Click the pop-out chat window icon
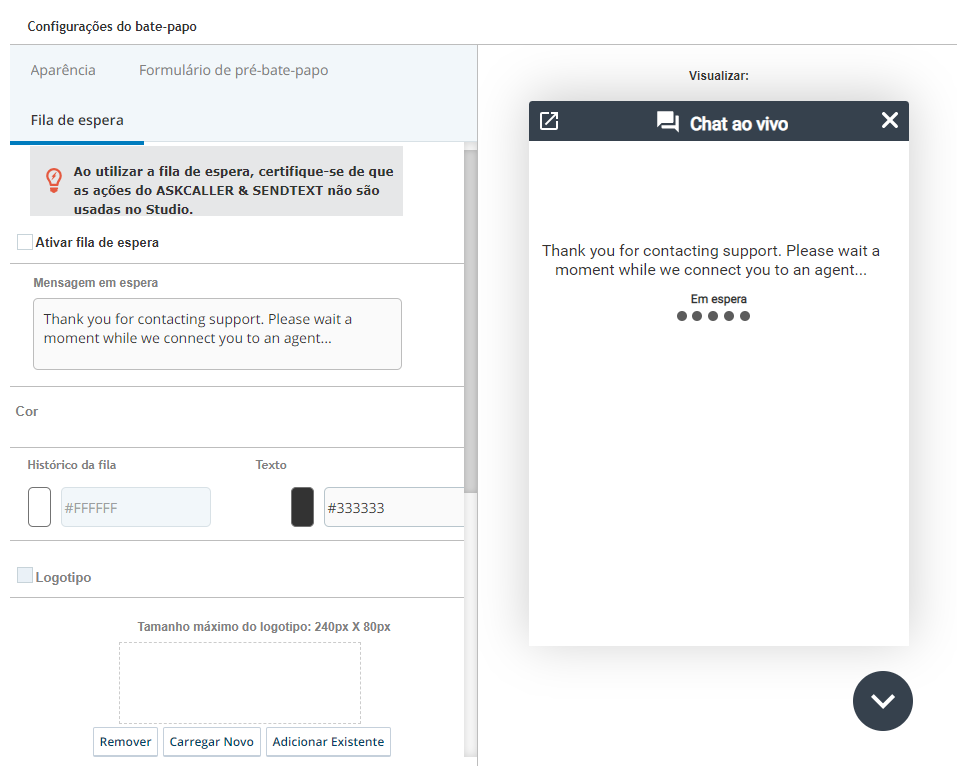 click(548, 121)
